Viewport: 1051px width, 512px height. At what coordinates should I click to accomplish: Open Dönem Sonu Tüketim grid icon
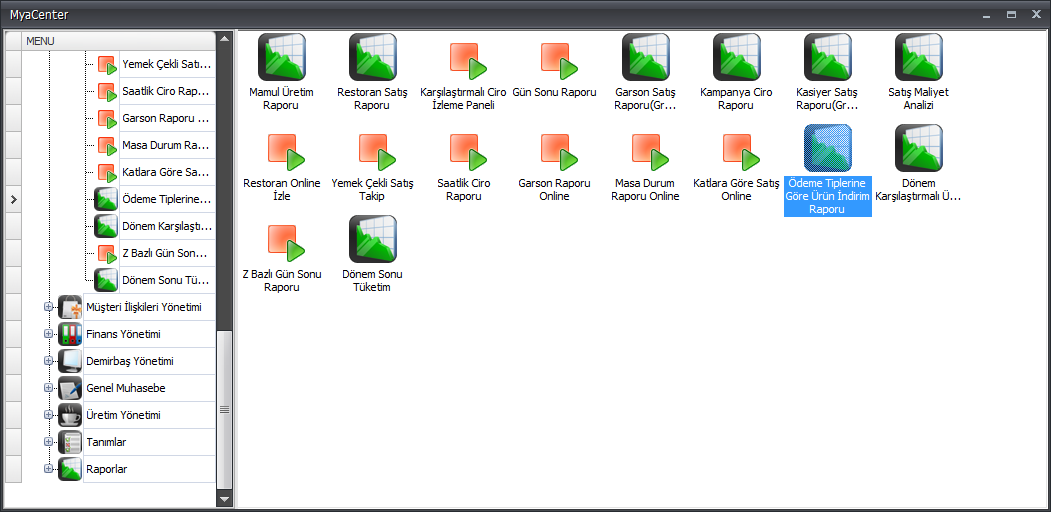point(373,239)
